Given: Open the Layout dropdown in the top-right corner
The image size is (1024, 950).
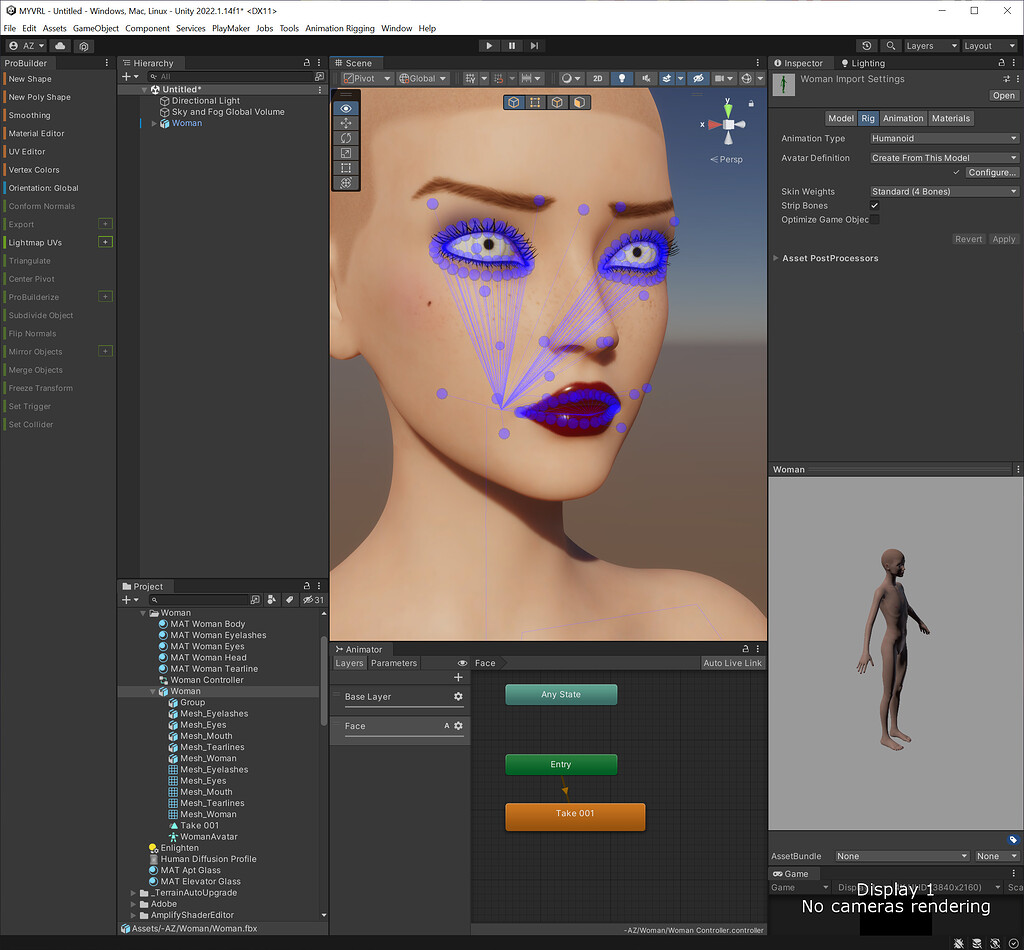Looking at the screenshot, I should 989,45.
